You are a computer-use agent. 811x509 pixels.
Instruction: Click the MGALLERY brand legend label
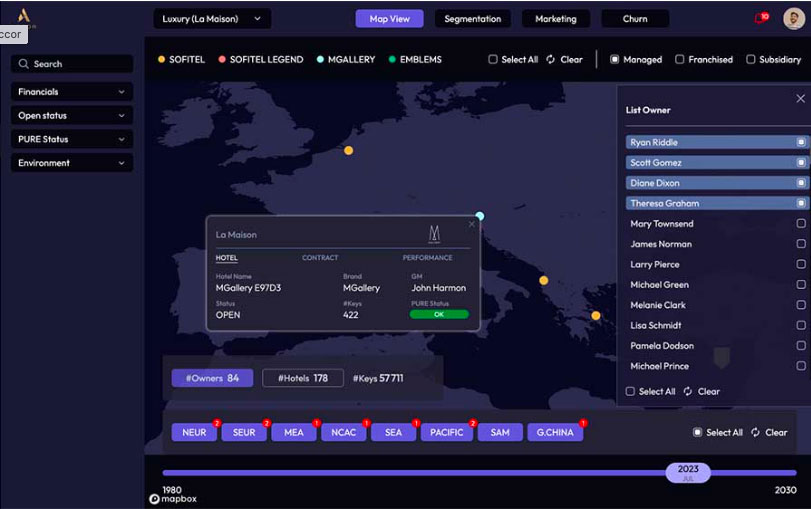[x=352, y=59]
